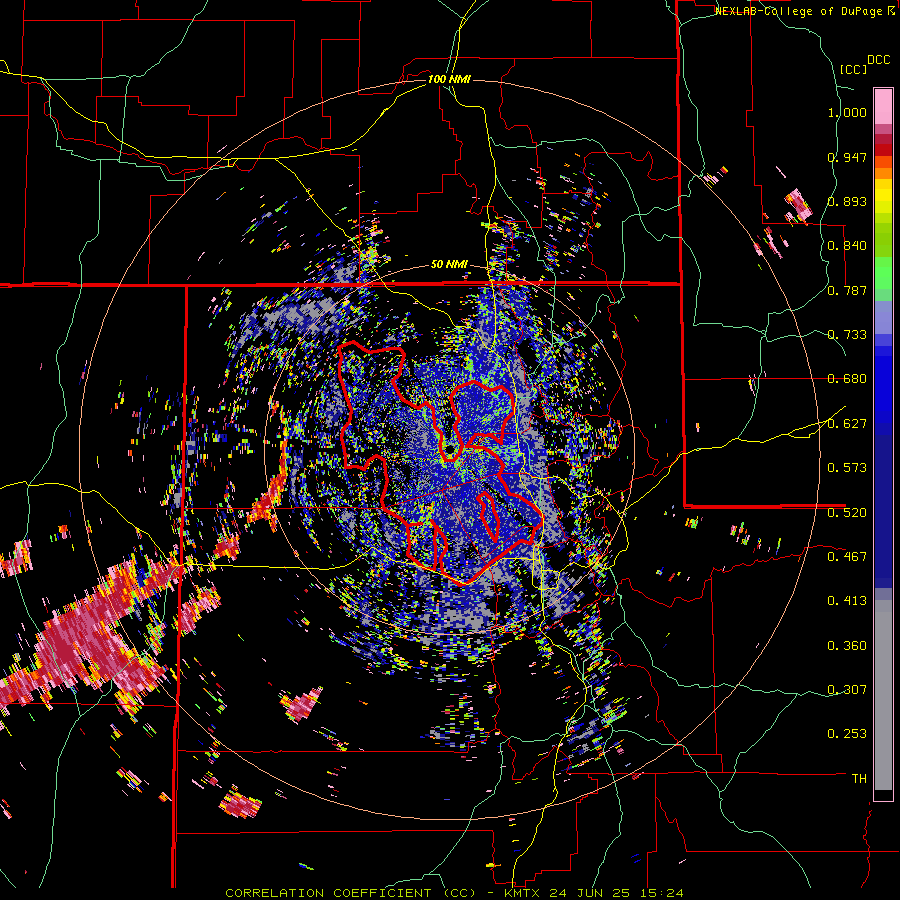Click the pink top segment of the color bar
900x900 pixels.
883,107
